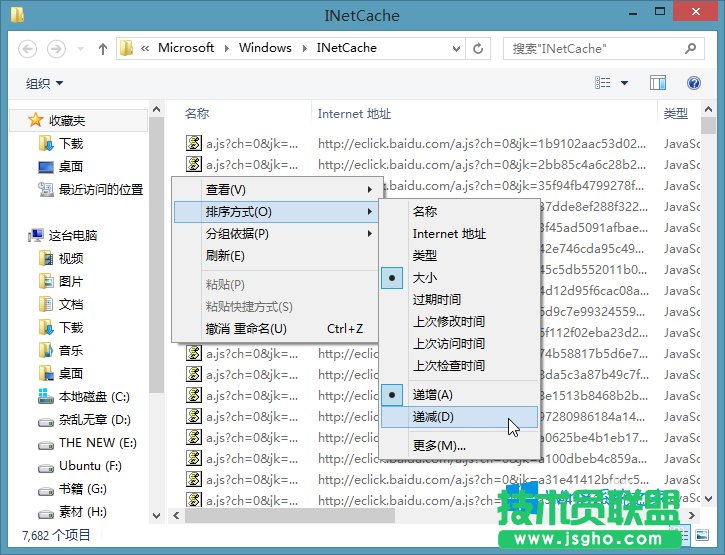Image resolution: width=725 pixels, height=555 pixels.
Task: Click the Up one level arrow
Action: click(103, 48)
